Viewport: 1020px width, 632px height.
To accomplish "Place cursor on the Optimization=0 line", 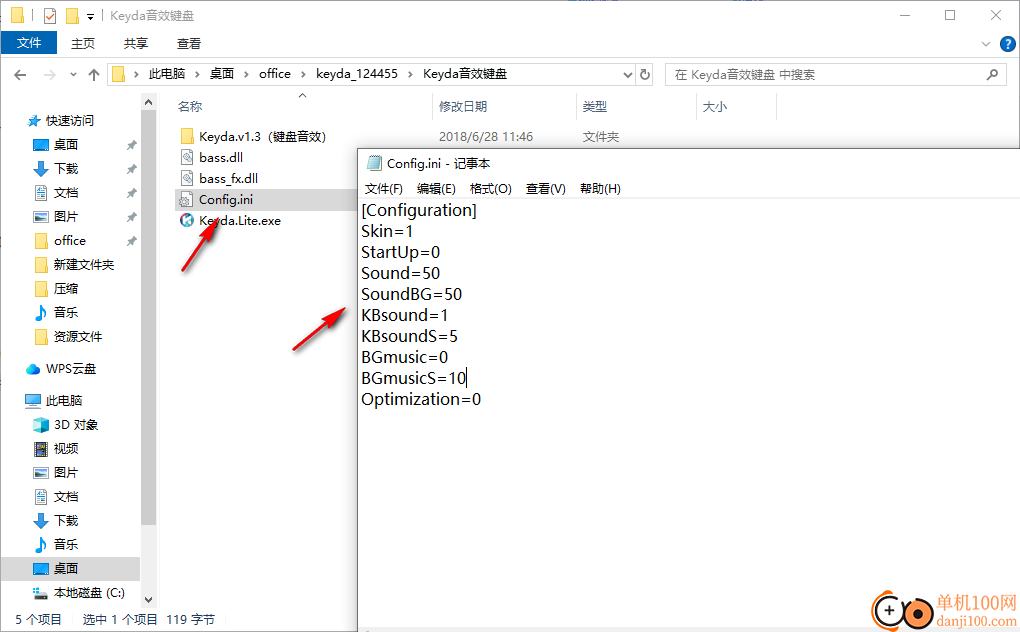I will click(421, 399).
